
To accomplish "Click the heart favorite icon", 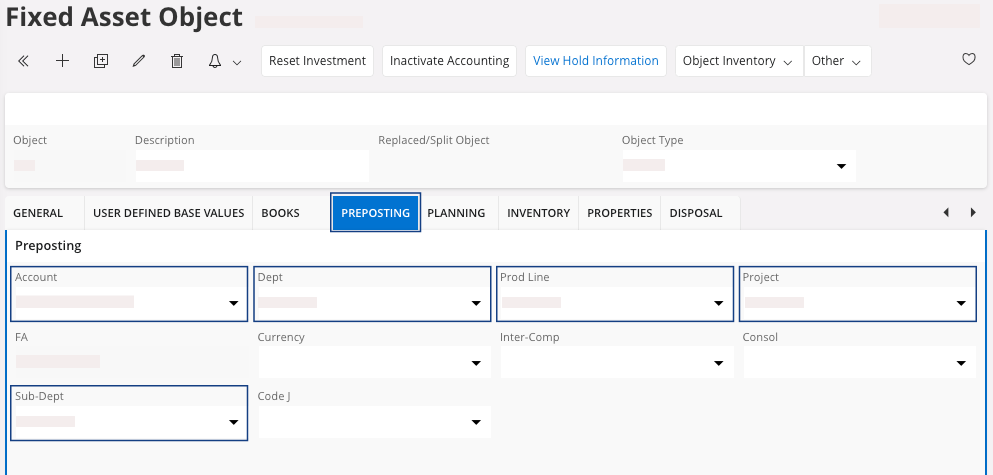I will coord(968,60).
